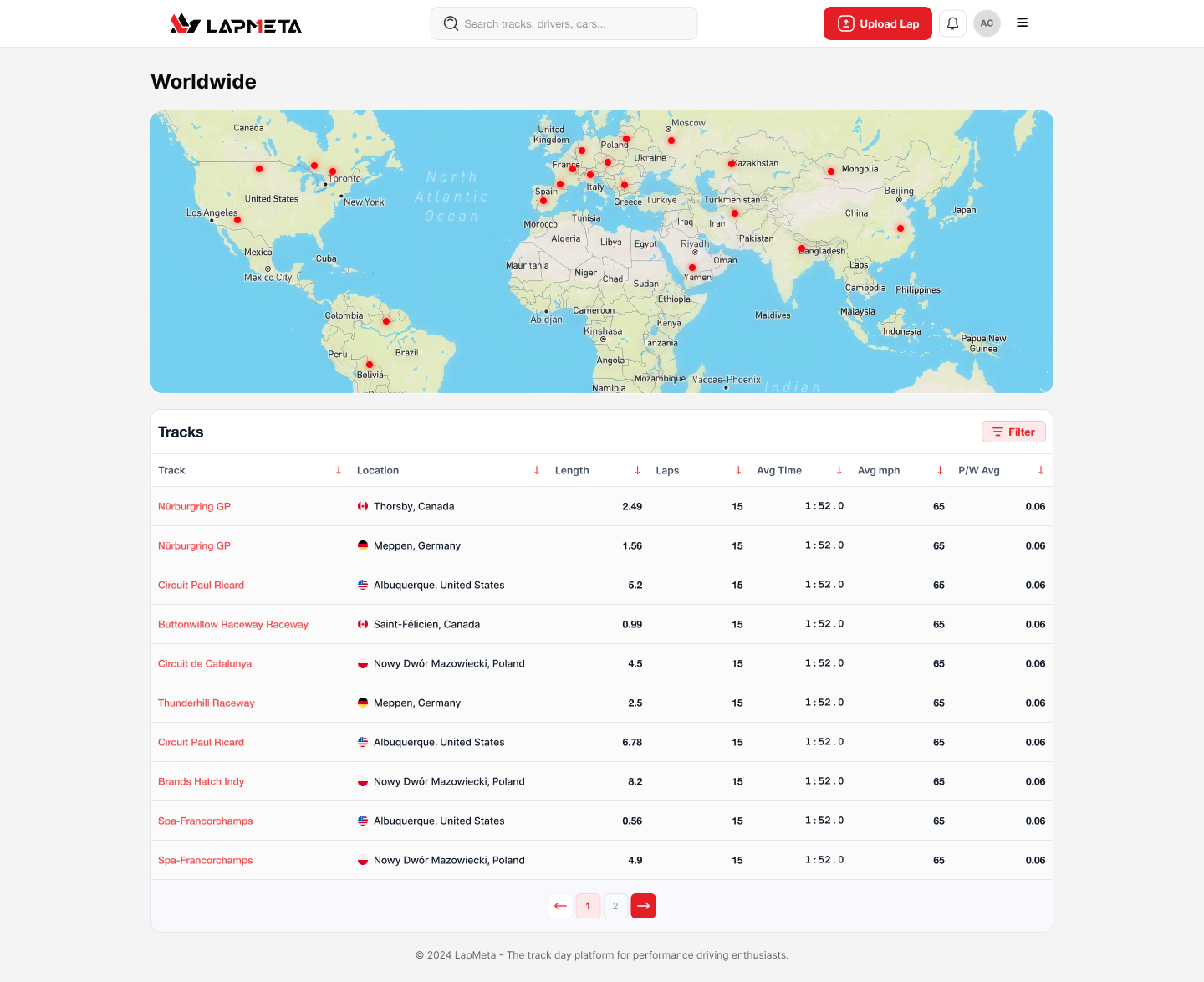Click Track column header label
This screenshot has width=1204, height=982.
[171, 470]
